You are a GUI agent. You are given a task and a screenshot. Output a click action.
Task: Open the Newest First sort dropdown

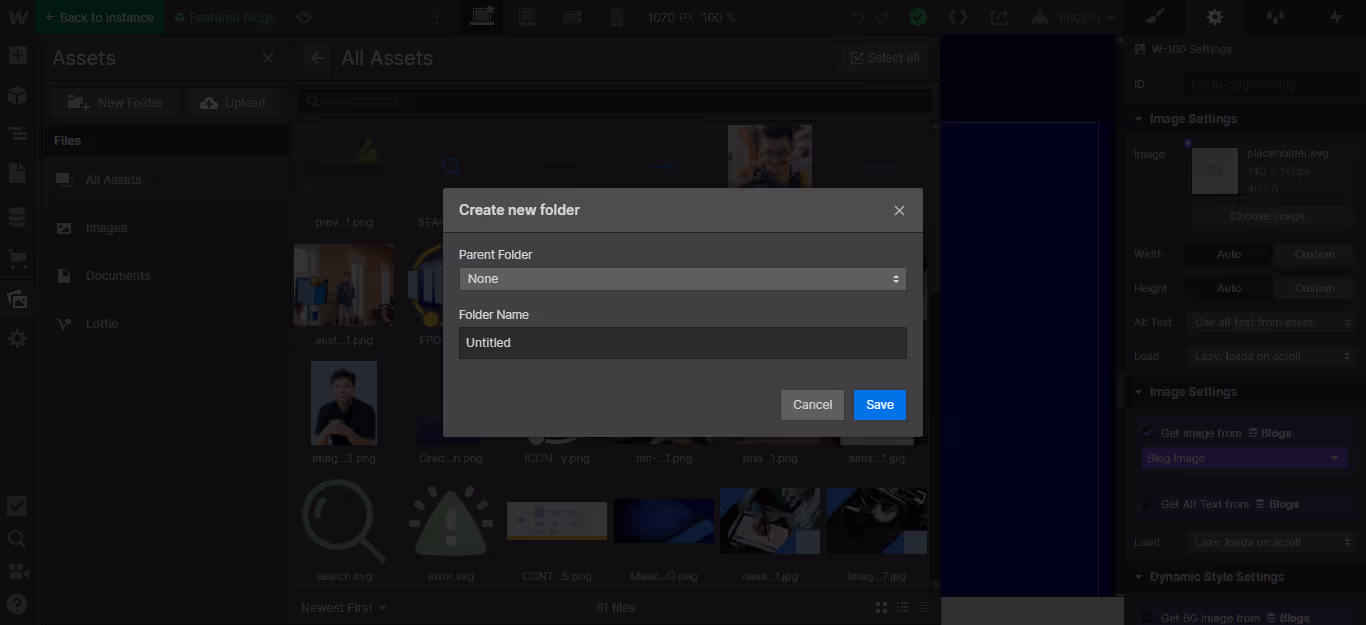tap(343, 607)
